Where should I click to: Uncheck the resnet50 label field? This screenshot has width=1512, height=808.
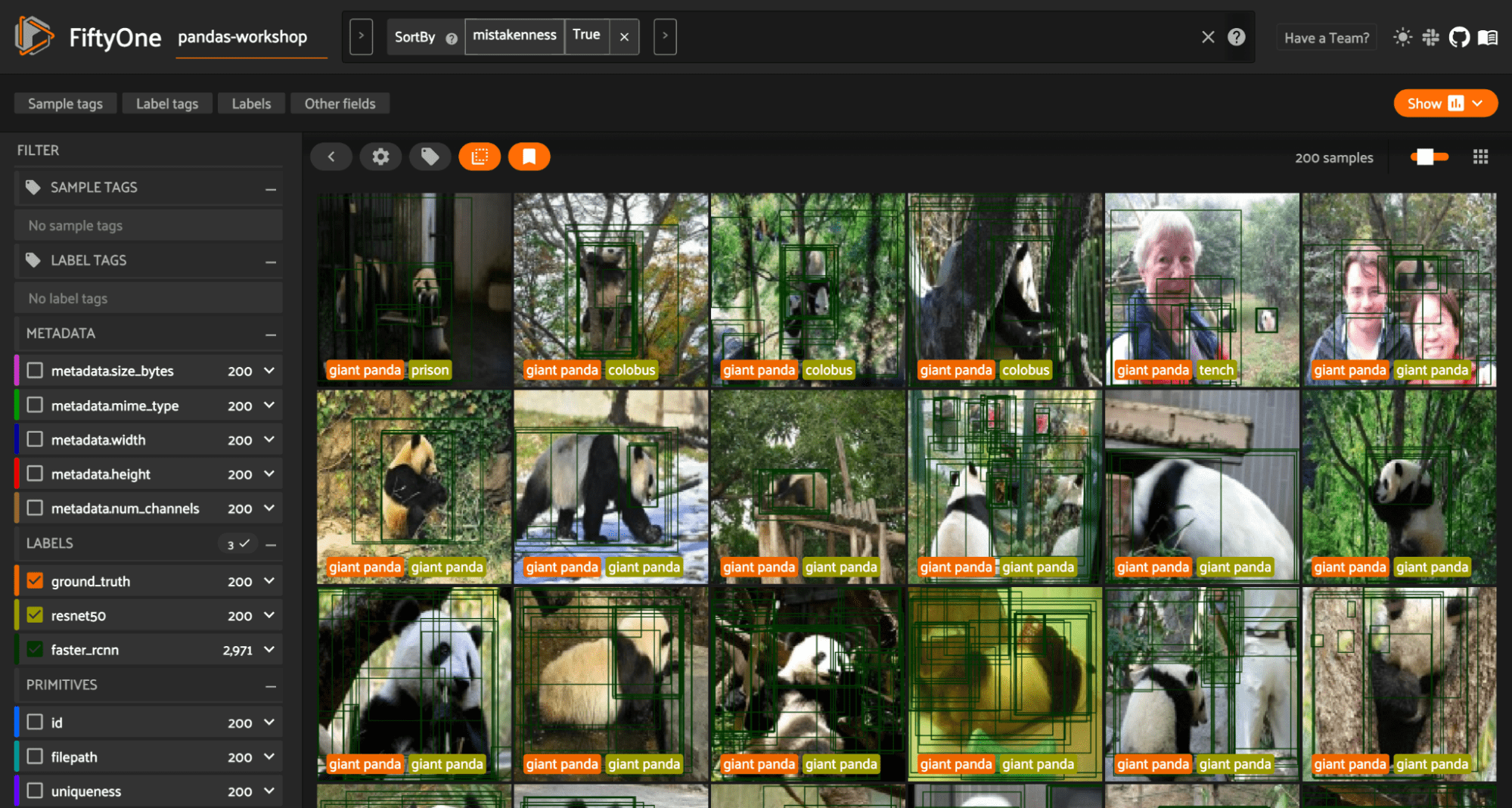coord(35,615)
